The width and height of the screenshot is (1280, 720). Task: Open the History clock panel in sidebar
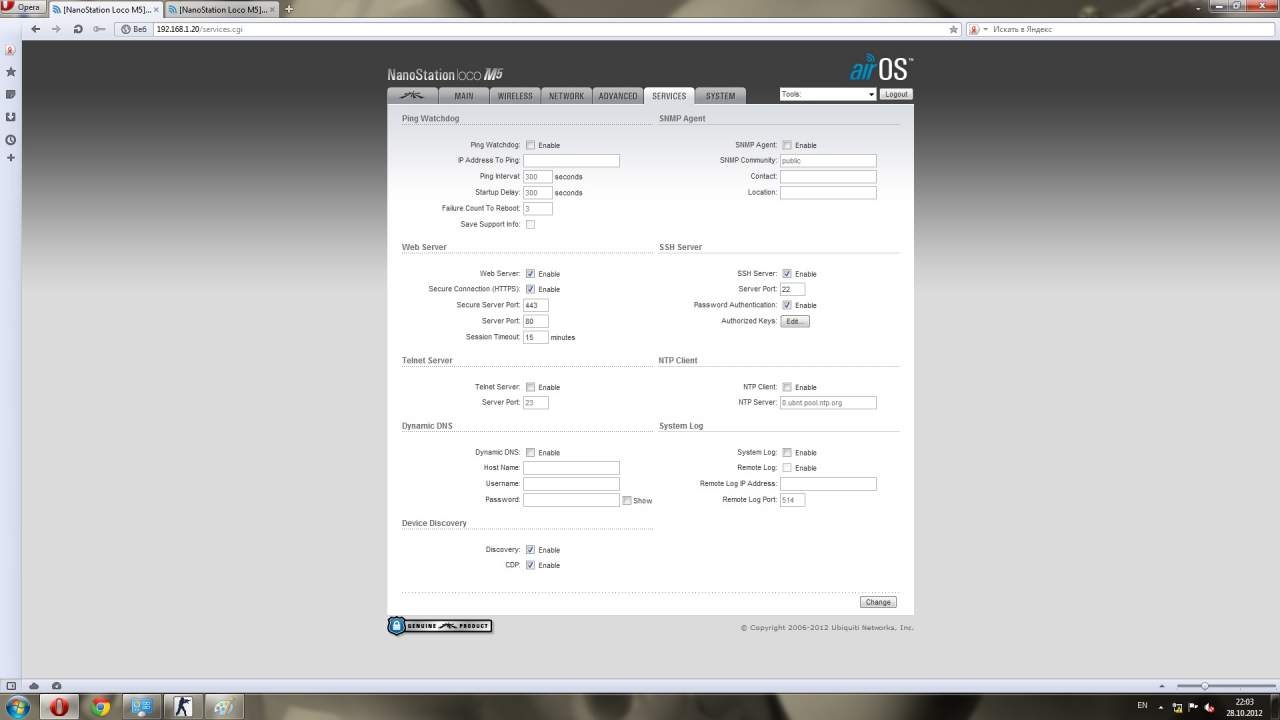(x=11, y=139)
